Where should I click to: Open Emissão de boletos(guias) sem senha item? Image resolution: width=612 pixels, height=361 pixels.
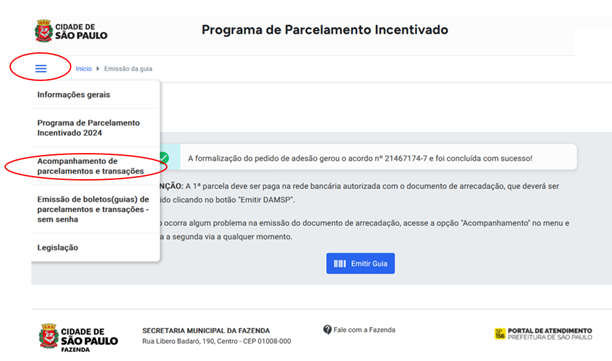(x=96, y=209)
